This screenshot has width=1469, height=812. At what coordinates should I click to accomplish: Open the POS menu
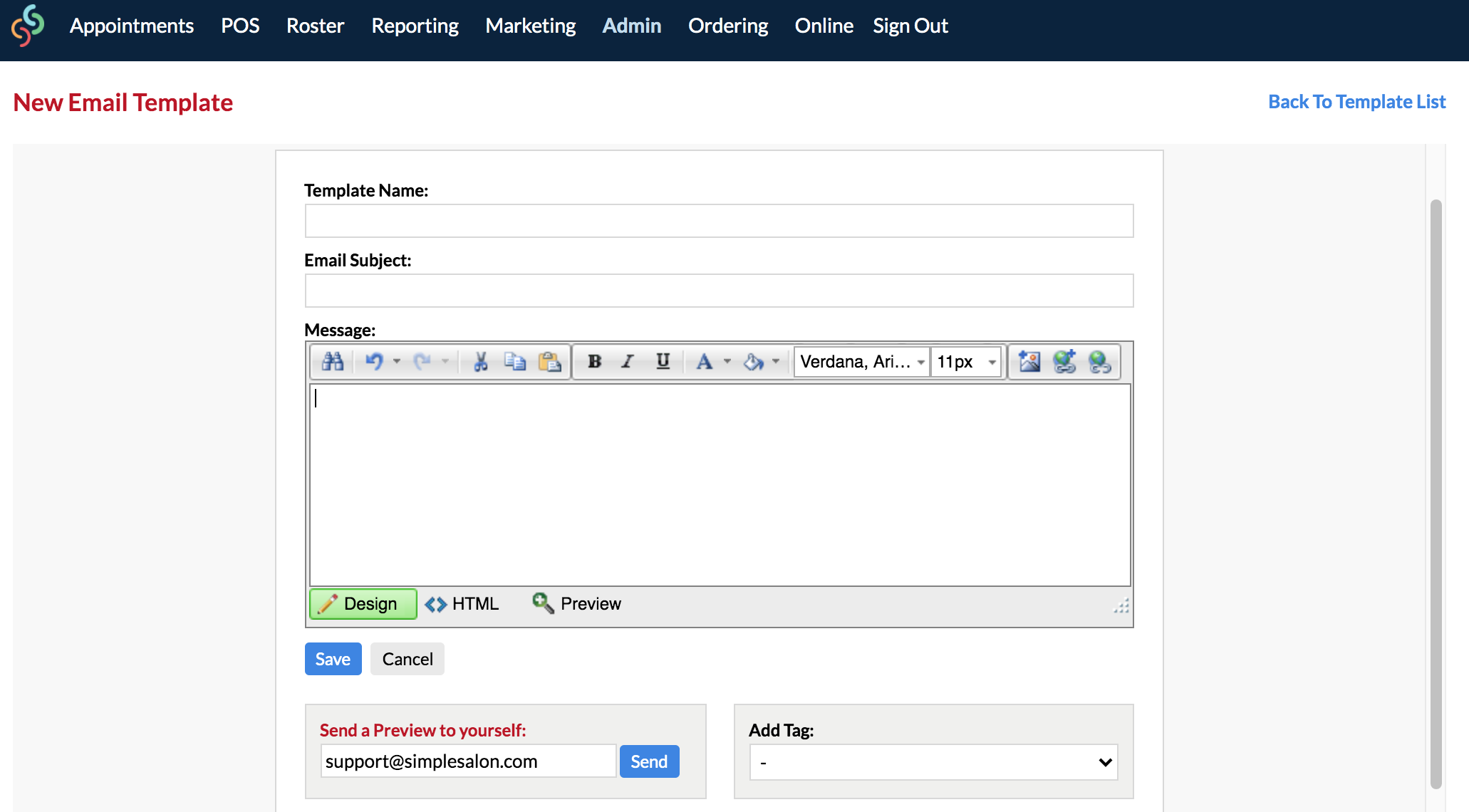click(x=240, y=26)
